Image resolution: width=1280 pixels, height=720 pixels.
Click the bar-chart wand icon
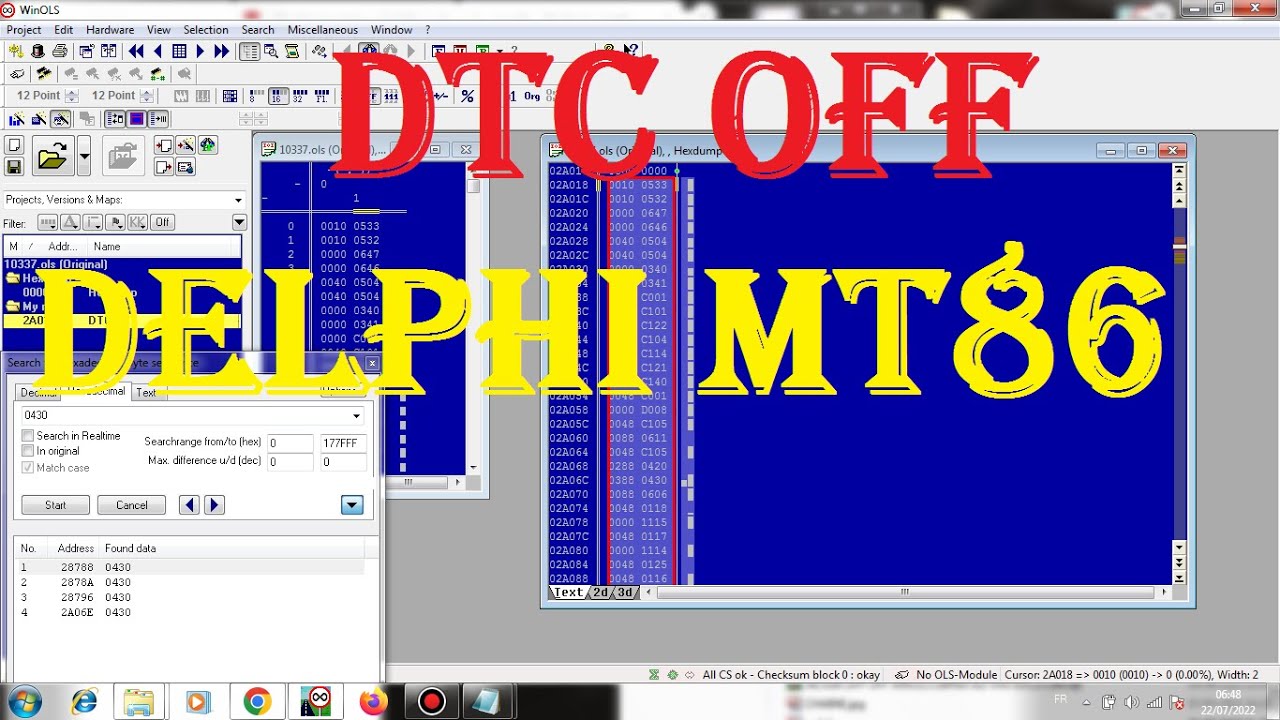[x=16, y=119]
